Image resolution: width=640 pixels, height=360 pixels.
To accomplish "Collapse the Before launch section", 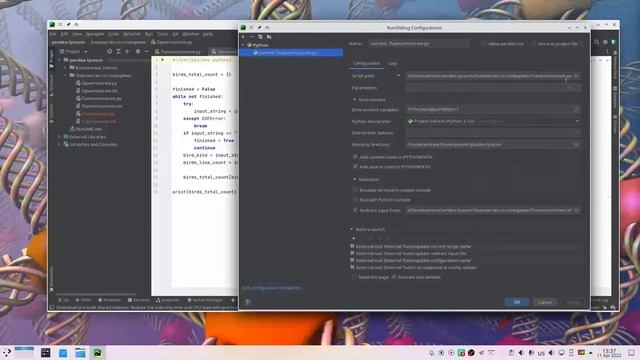I will (351, 229).
